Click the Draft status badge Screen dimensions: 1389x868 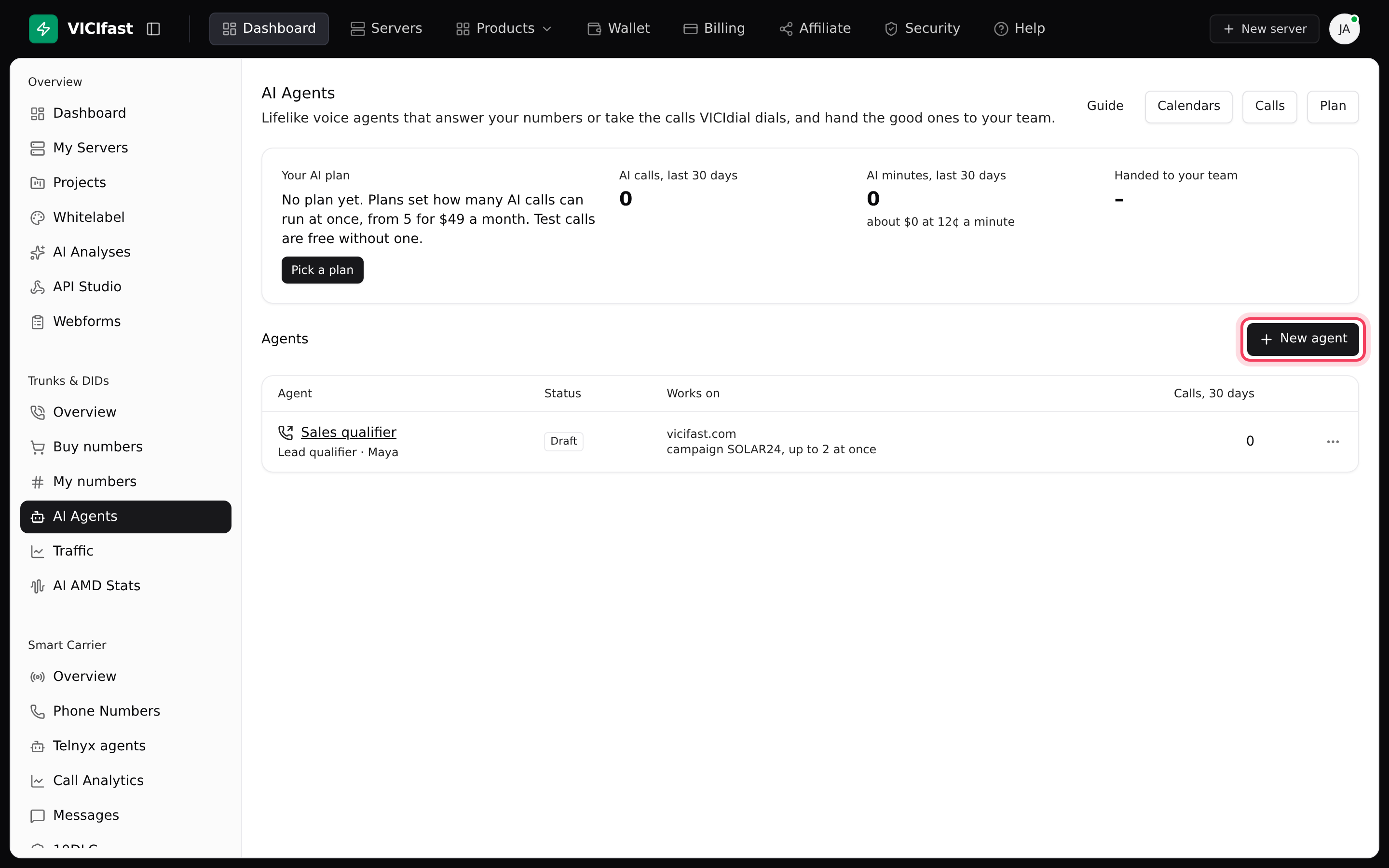[x=564, y=441]
